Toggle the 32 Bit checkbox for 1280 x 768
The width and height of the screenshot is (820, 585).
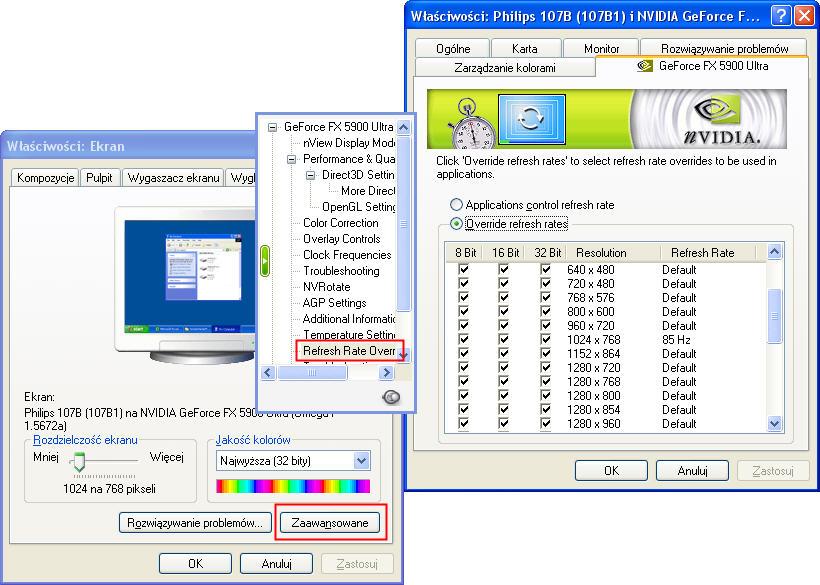[x=545, y=382]
